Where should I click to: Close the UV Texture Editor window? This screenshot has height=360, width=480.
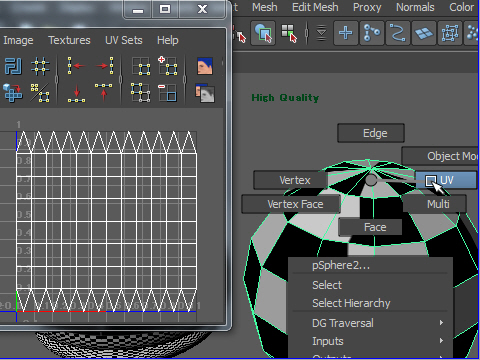click(202, 9)
